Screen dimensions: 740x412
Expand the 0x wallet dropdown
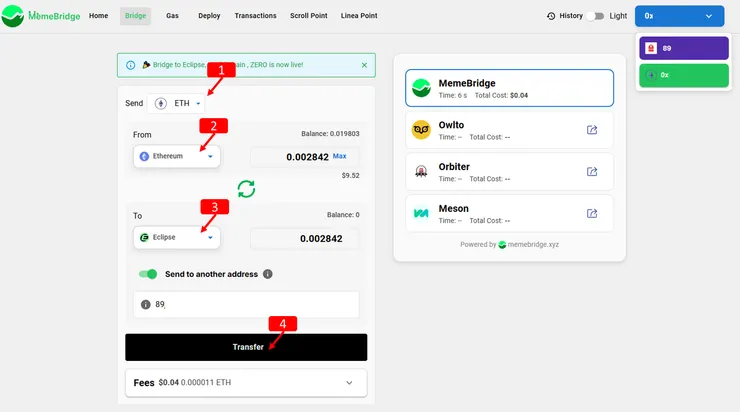pyautogui.click(x=679, y=16)
